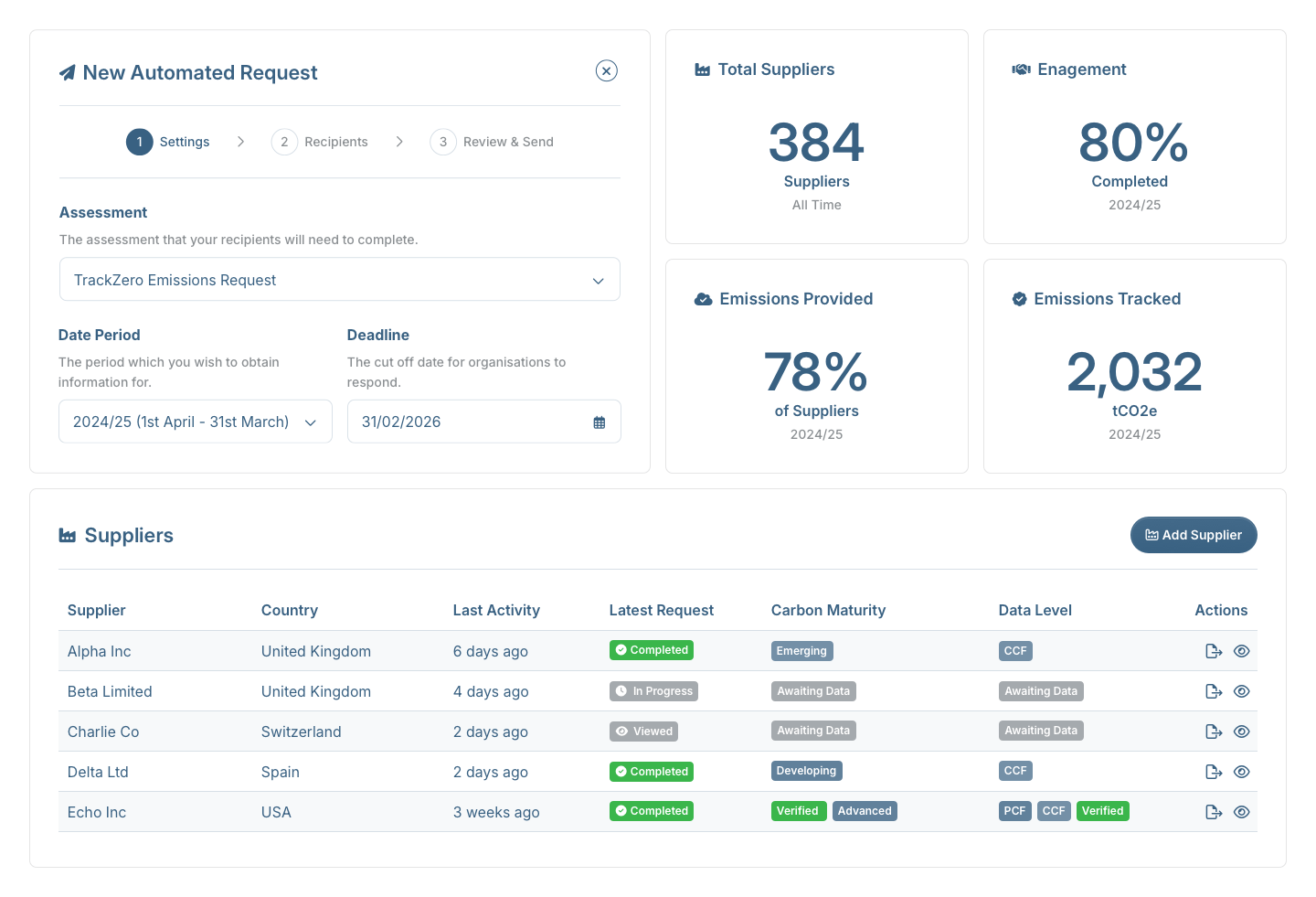Click the export icon for Echo Inc

click(1214, 812)
